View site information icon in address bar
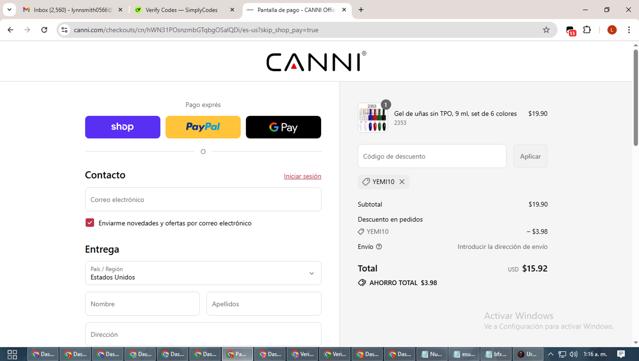 pos(64,30)
